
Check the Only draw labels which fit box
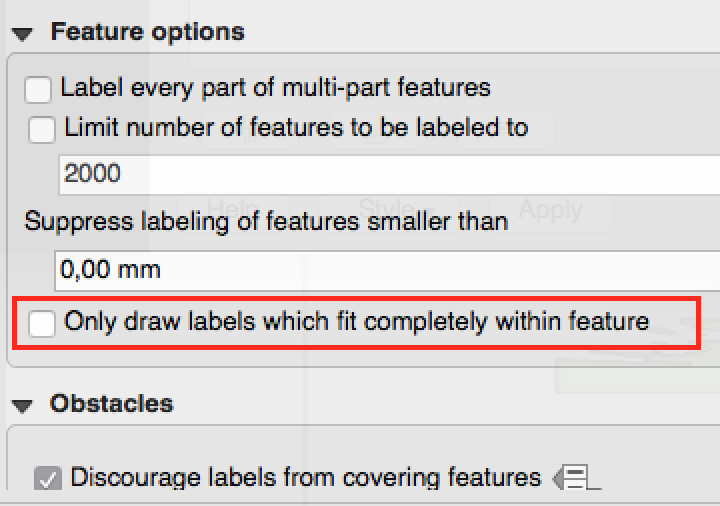point(42,323)
